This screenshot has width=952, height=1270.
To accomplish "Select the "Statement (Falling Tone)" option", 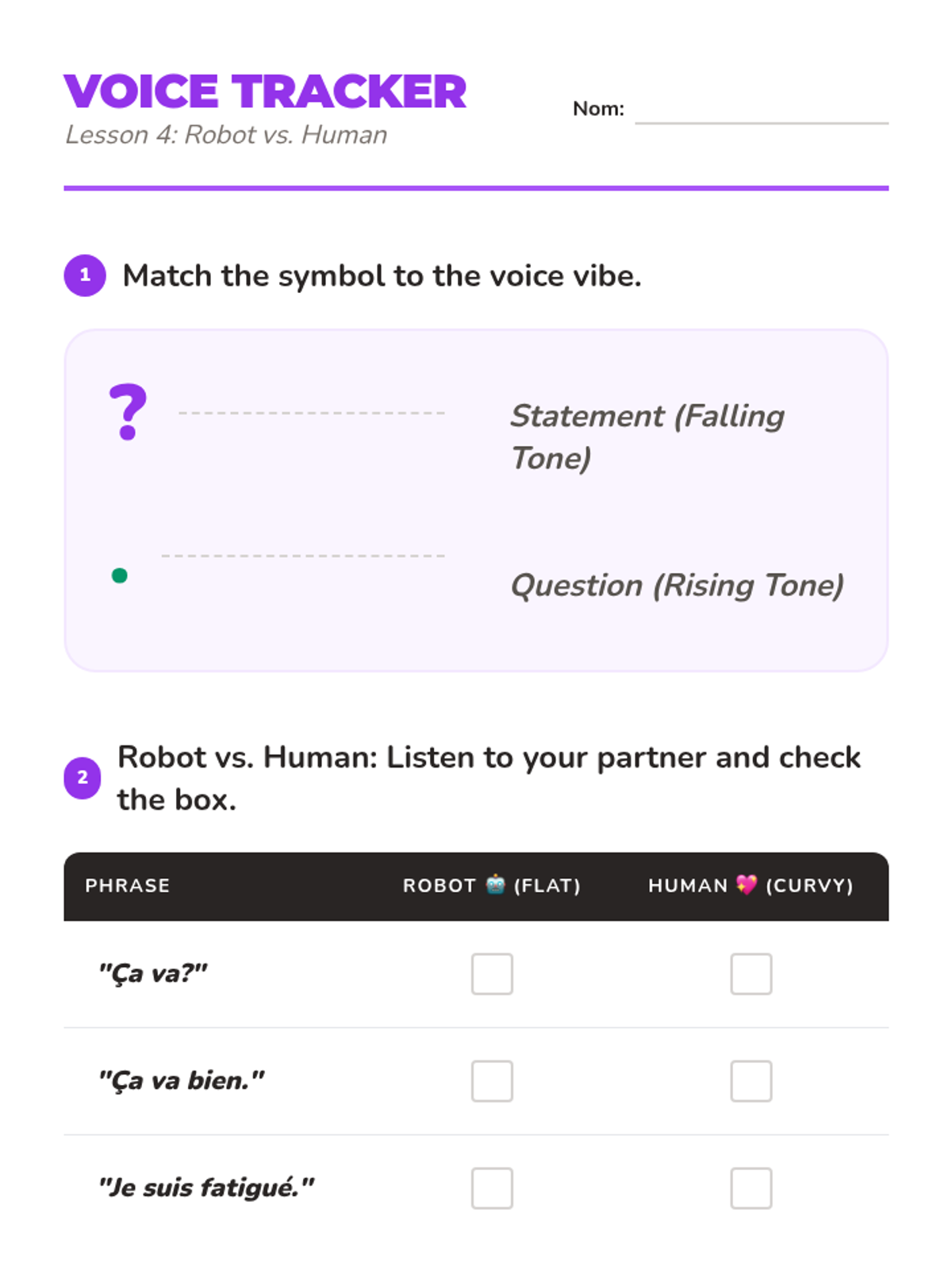I will click(647, 437).
